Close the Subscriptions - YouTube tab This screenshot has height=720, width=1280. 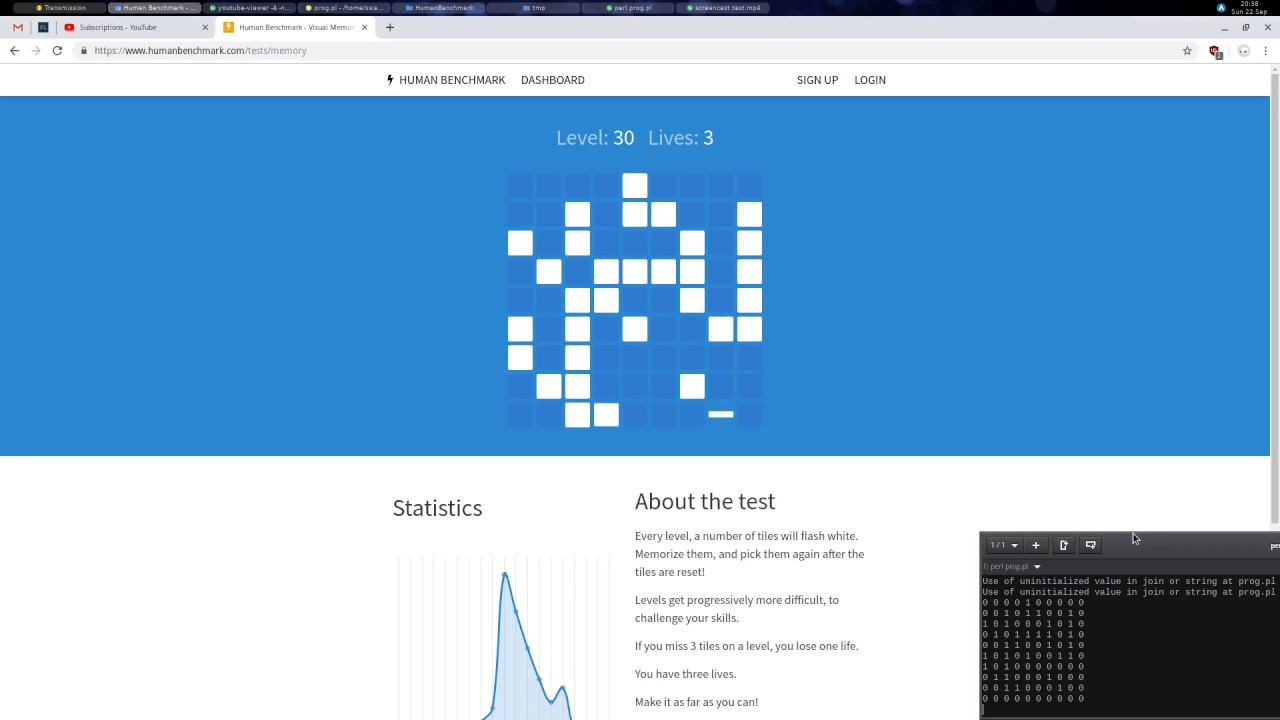205,27
